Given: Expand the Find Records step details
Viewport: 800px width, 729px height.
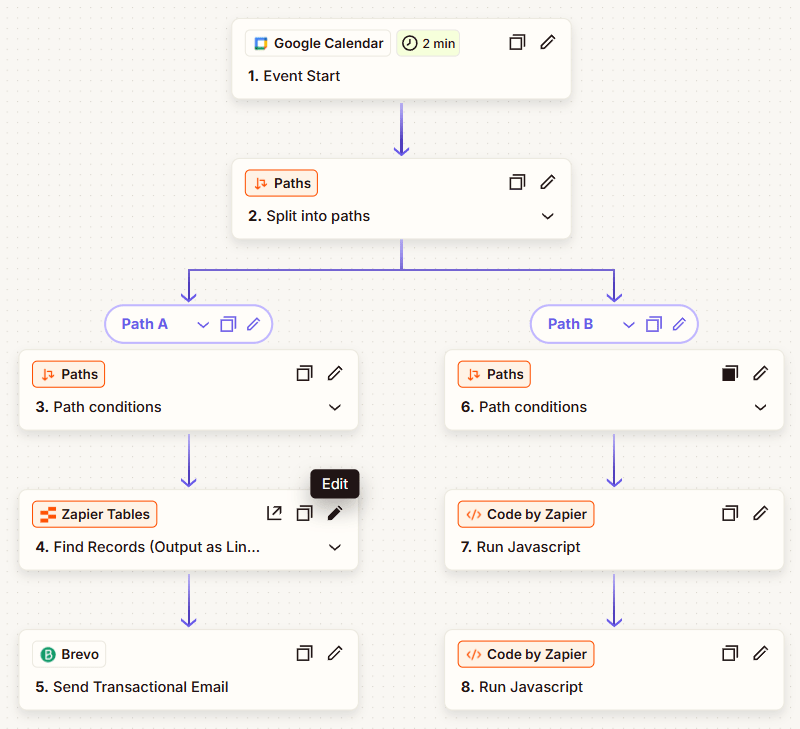Looking at the screenshot, I should tap(335, 547).
